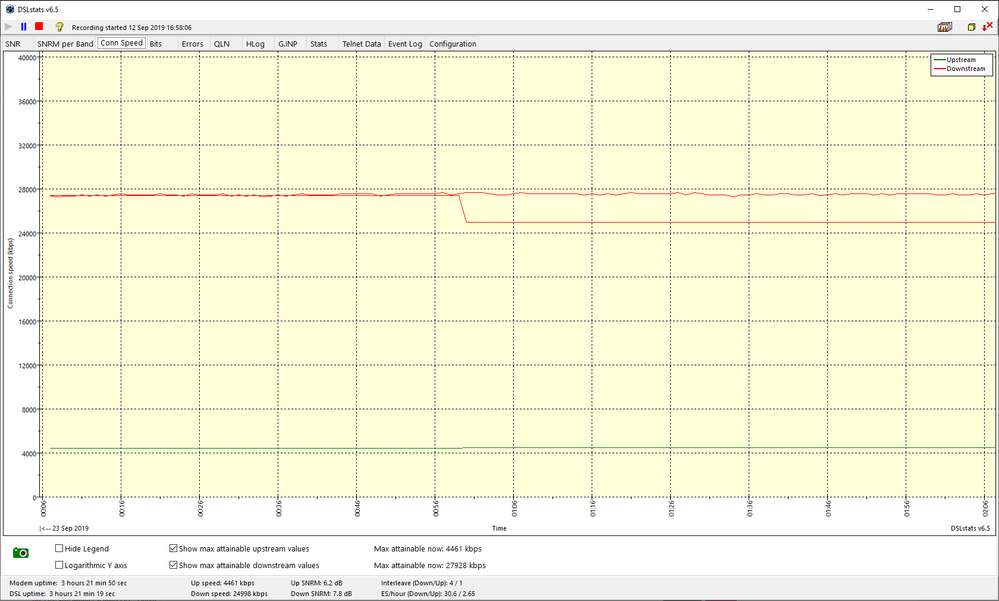Enable the Logarithmic Y axis checkbox
The height and width of the screenshot is (601, 999).
pos(59,565)
